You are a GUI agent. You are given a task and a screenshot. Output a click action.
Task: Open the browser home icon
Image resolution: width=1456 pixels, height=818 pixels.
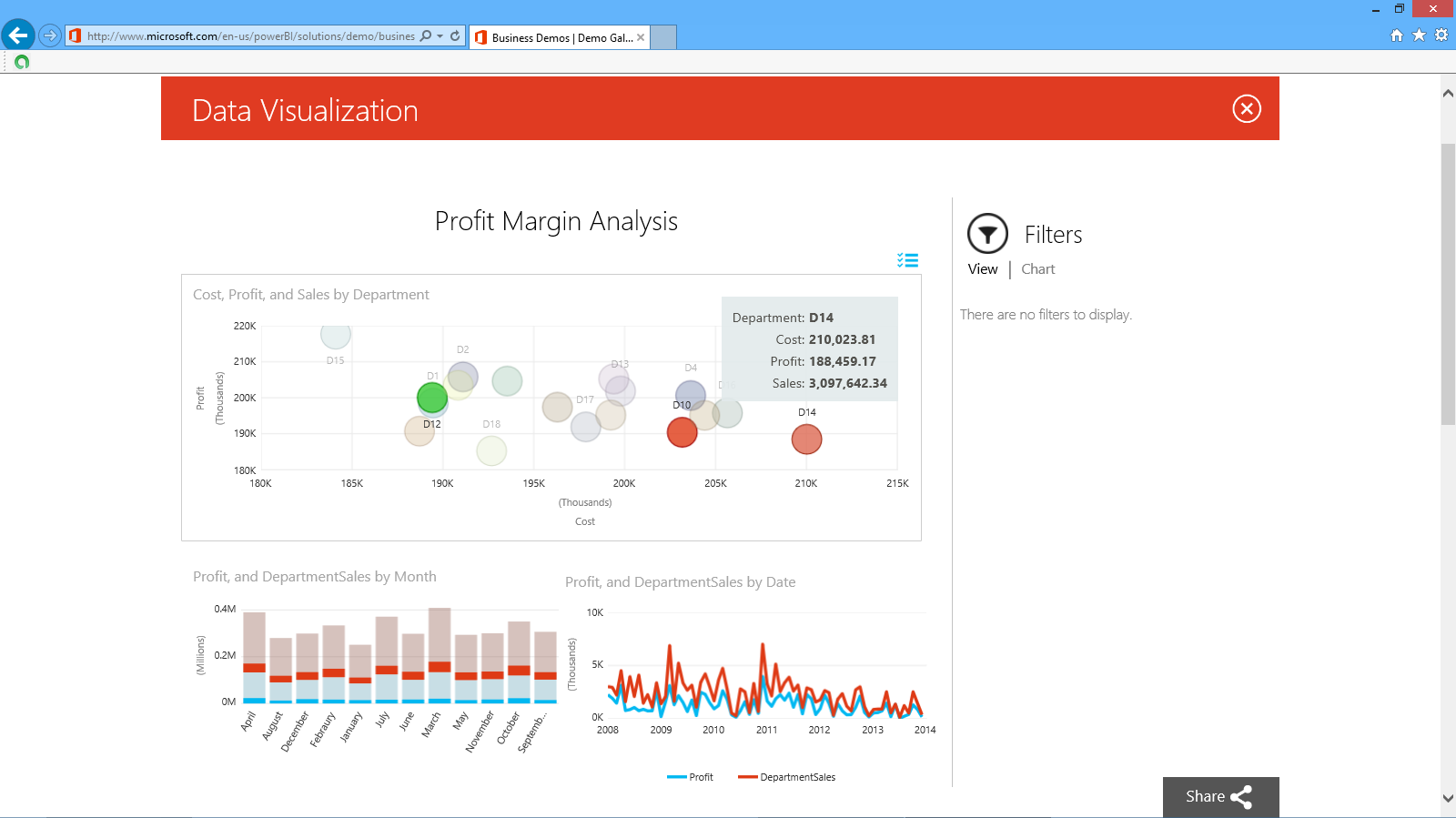click(1397, 35)
